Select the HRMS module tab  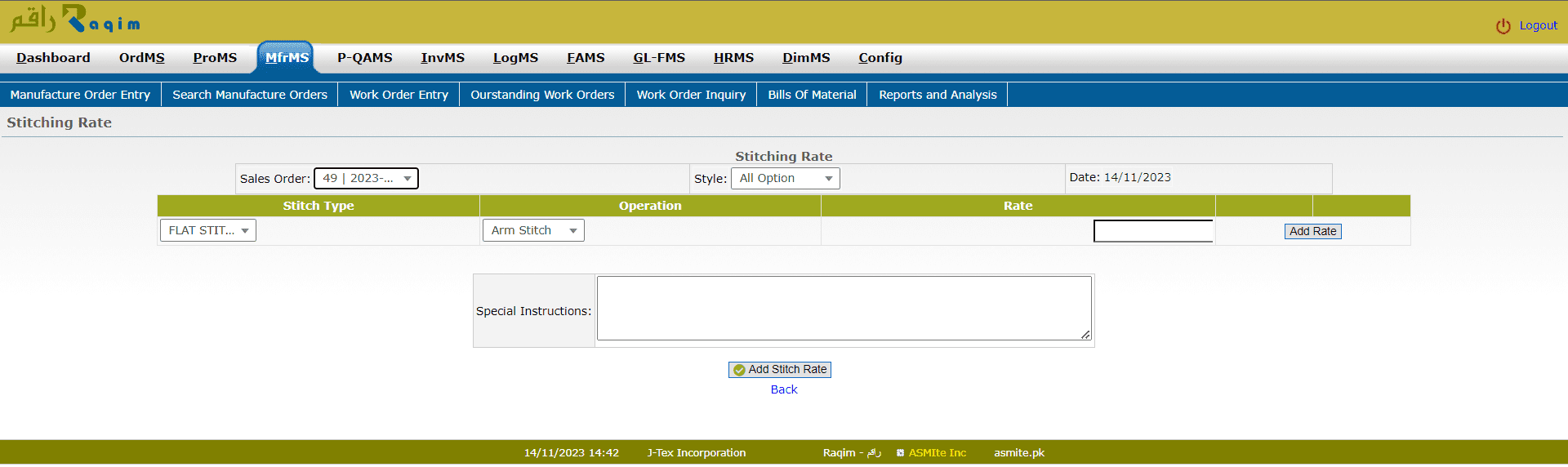(x=733, y=58)
